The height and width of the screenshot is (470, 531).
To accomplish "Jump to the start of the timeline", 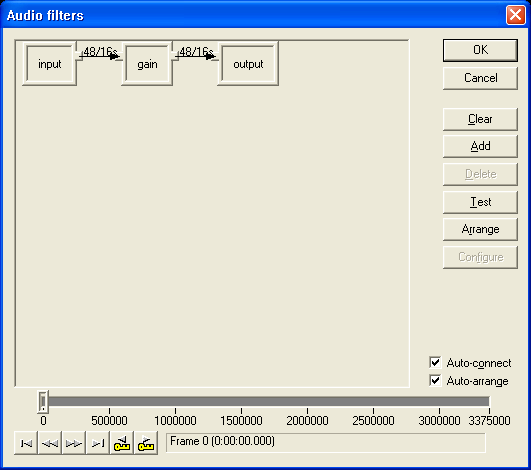I will 26,443.
